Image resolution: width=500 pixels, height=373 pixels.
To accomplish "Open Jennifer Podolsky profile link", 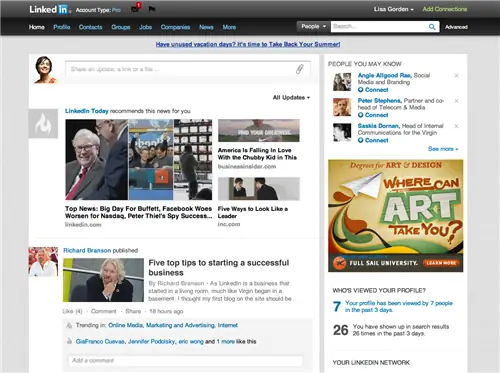I will (x=152, y=342).
